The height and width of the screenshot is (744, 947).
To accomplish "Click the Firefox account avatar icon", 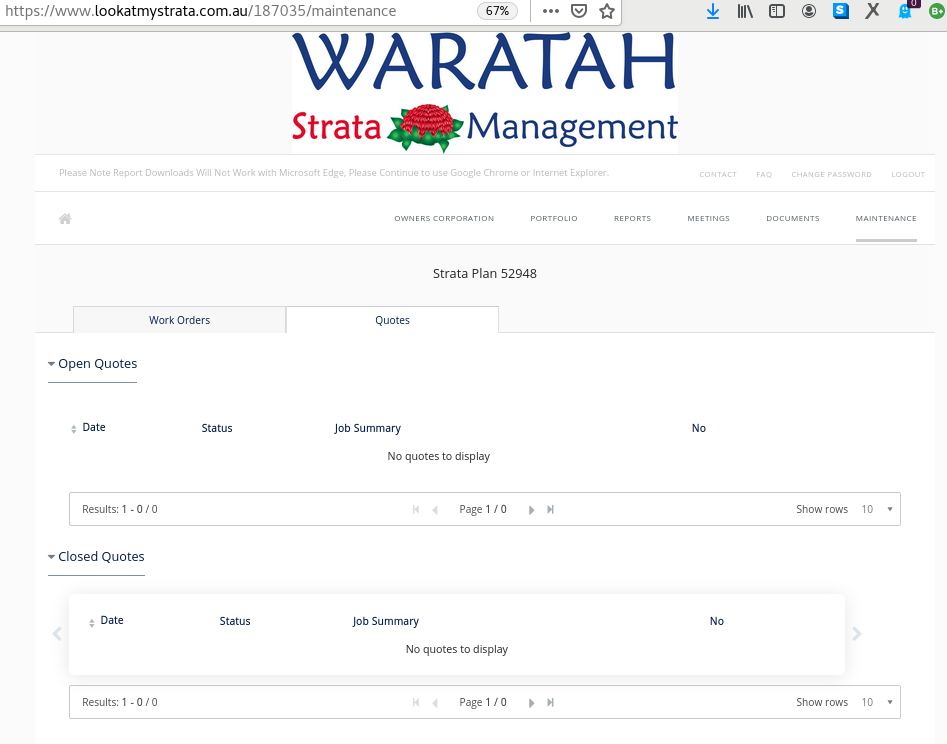I will pyautogui.click(x=809, y=11).
